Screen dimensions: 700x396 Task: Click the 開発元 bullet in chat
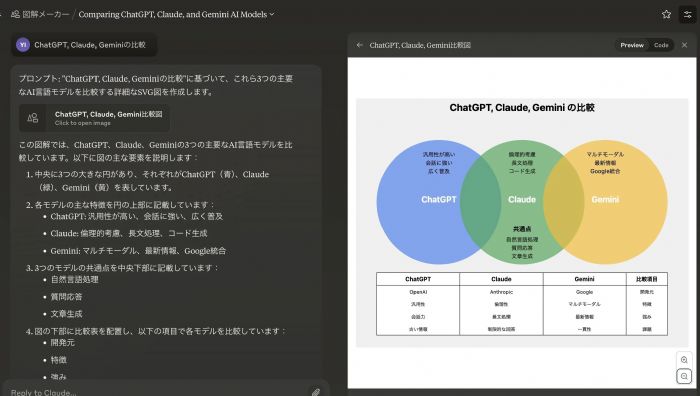coord(62,342)
